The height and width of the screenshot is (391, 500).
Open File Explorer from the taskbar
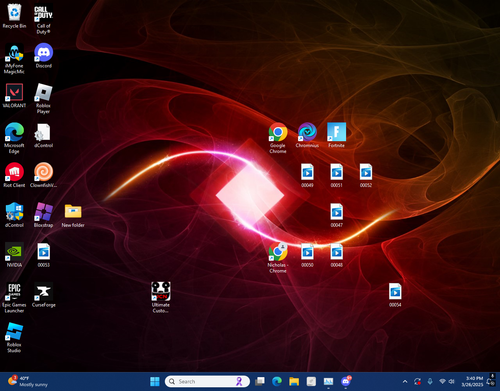294,381
